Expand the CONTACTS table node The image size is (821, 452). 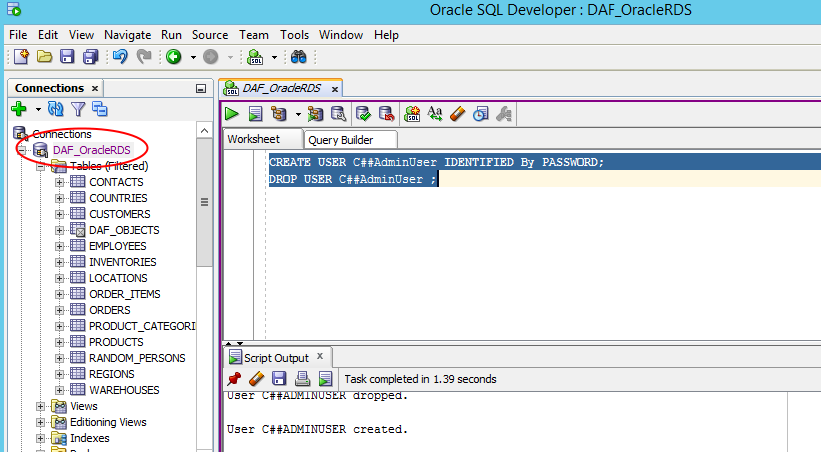[59, 182]
